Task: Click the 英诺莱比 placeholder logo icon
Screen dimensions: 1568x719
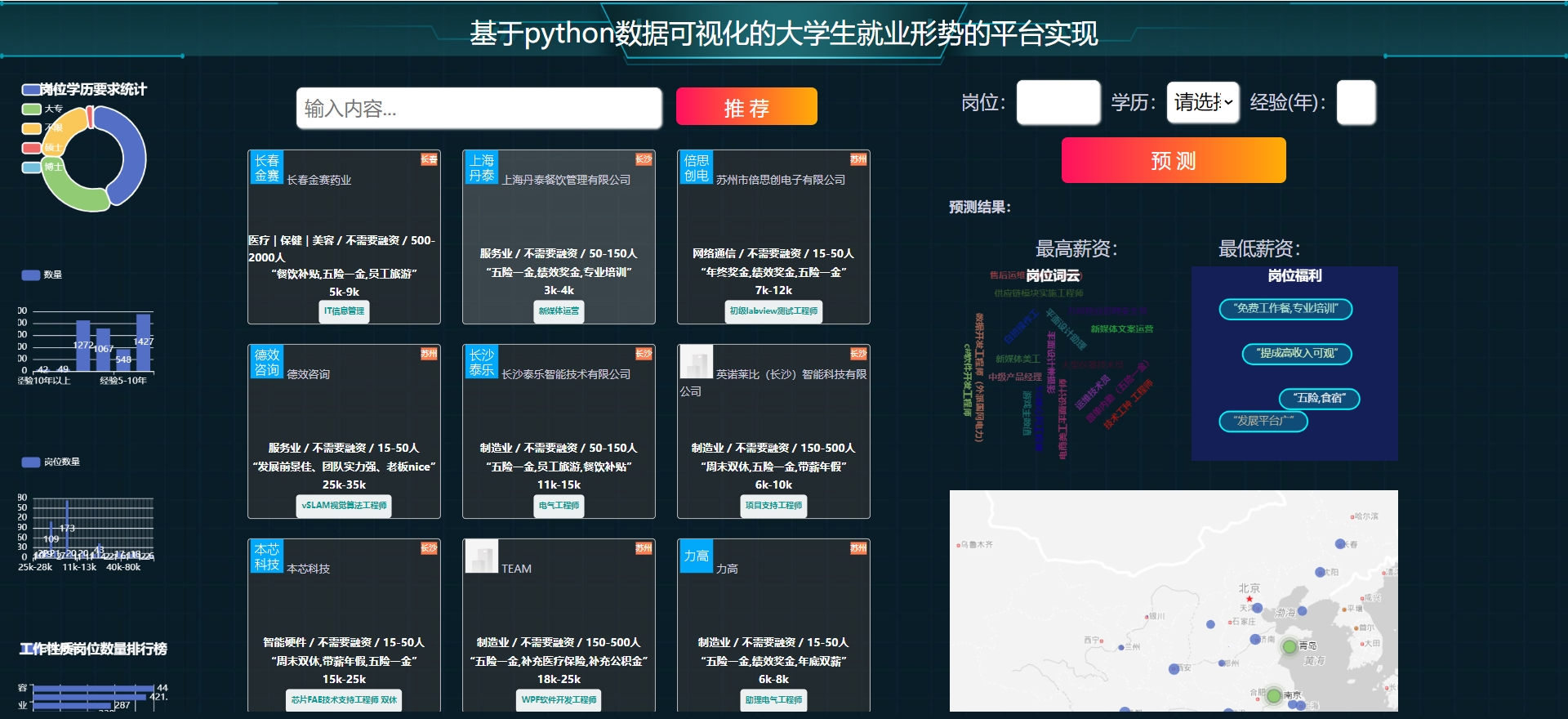Action: (x=697, y=362)
